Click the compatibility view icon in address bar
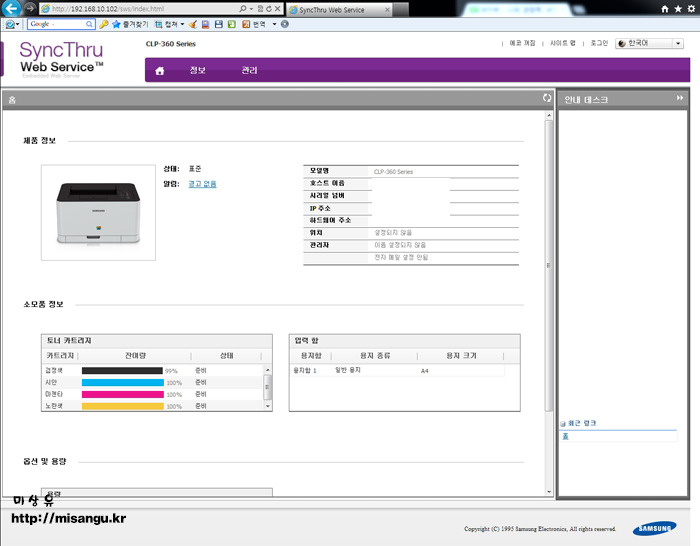Viewport: 700px width, 546px height. [260, 8]
